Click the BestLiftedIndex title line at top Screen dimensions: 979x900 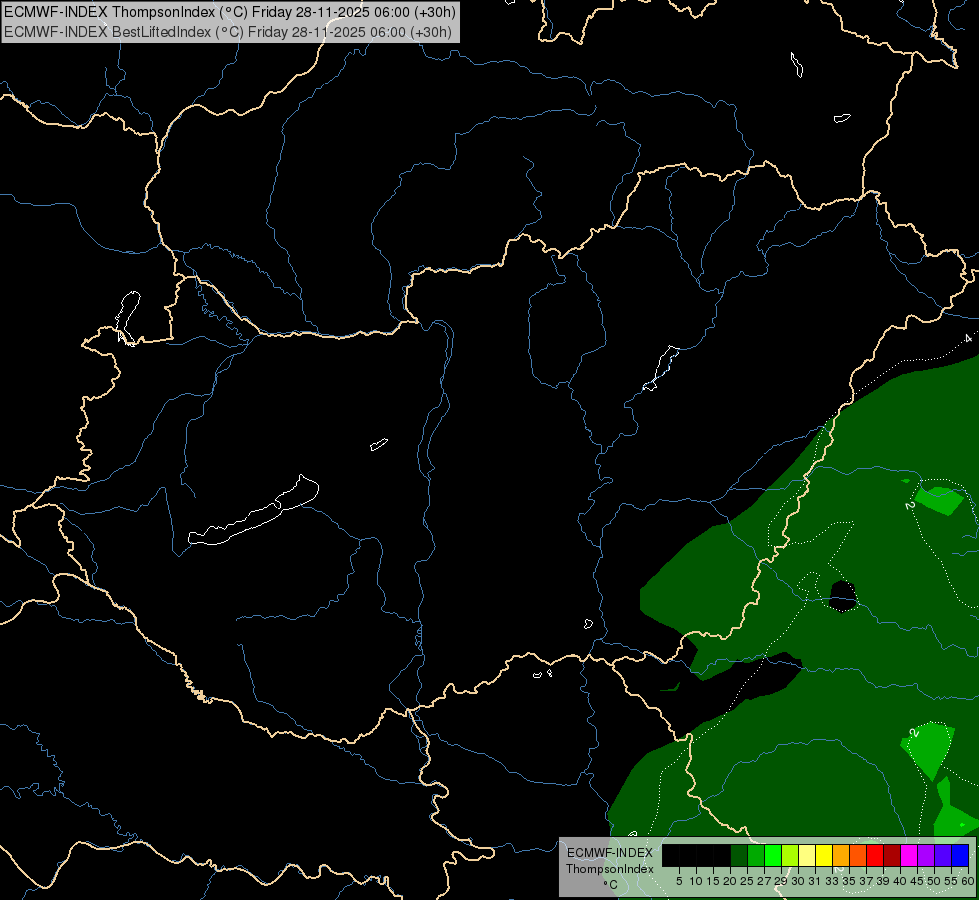point(228,32)
